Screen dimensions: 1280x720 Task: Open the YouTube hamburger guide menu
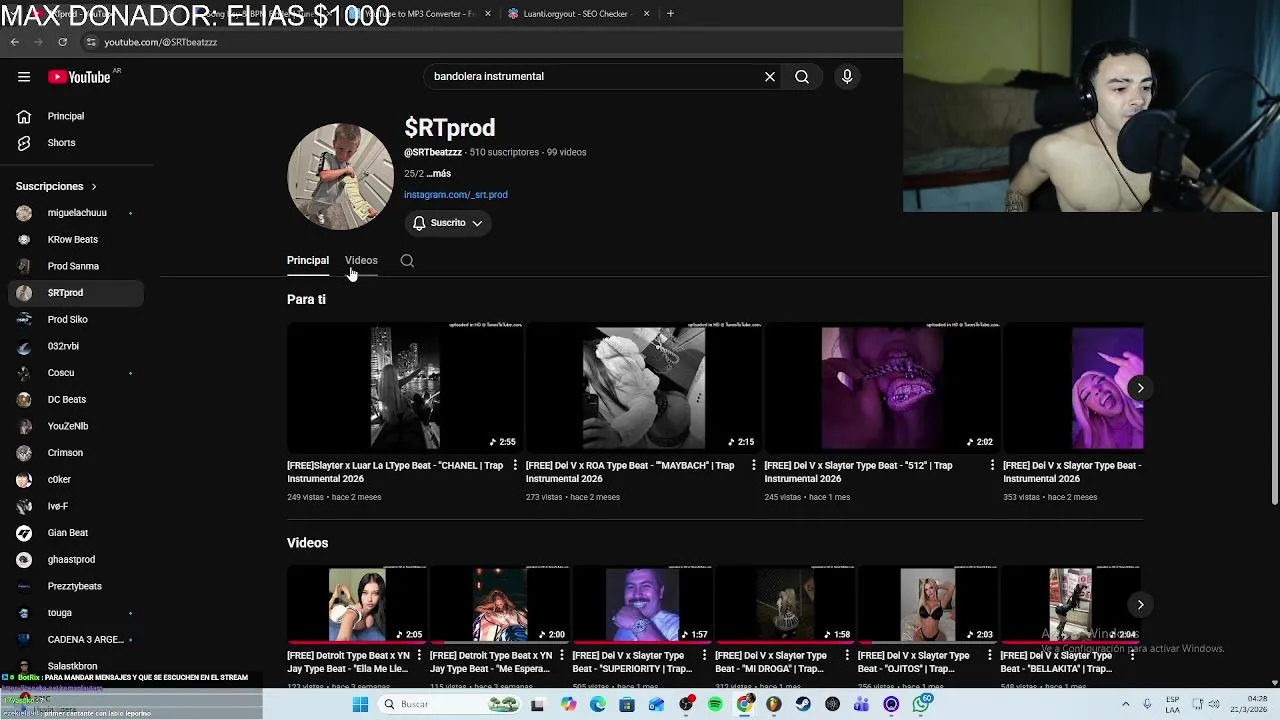click(x=24, y=77)
